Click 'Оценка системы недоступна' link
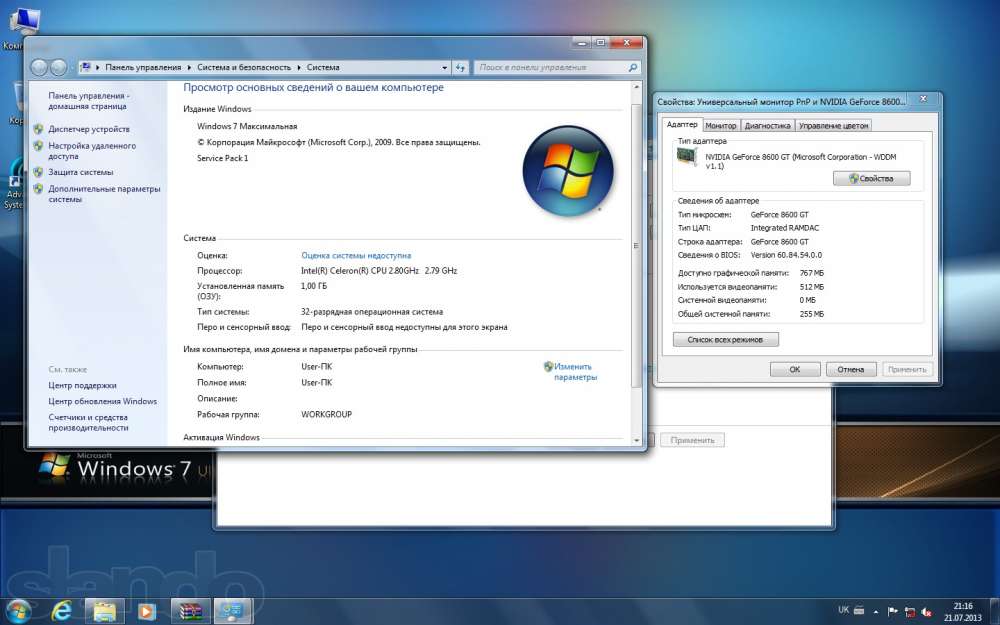 coord(356,255)
